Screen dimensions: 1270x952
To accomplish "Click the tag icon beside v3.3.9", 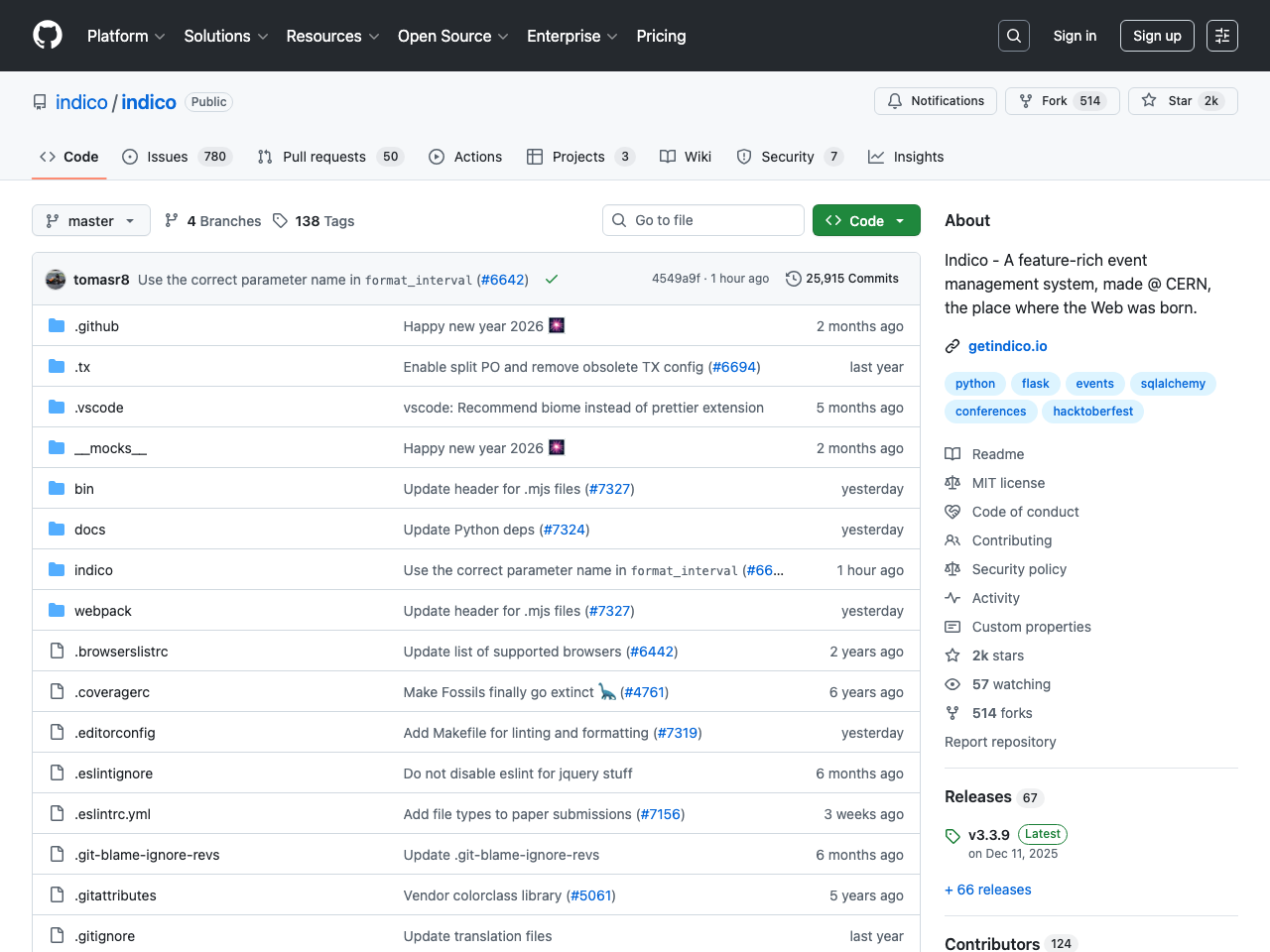I will click(952, 834).
